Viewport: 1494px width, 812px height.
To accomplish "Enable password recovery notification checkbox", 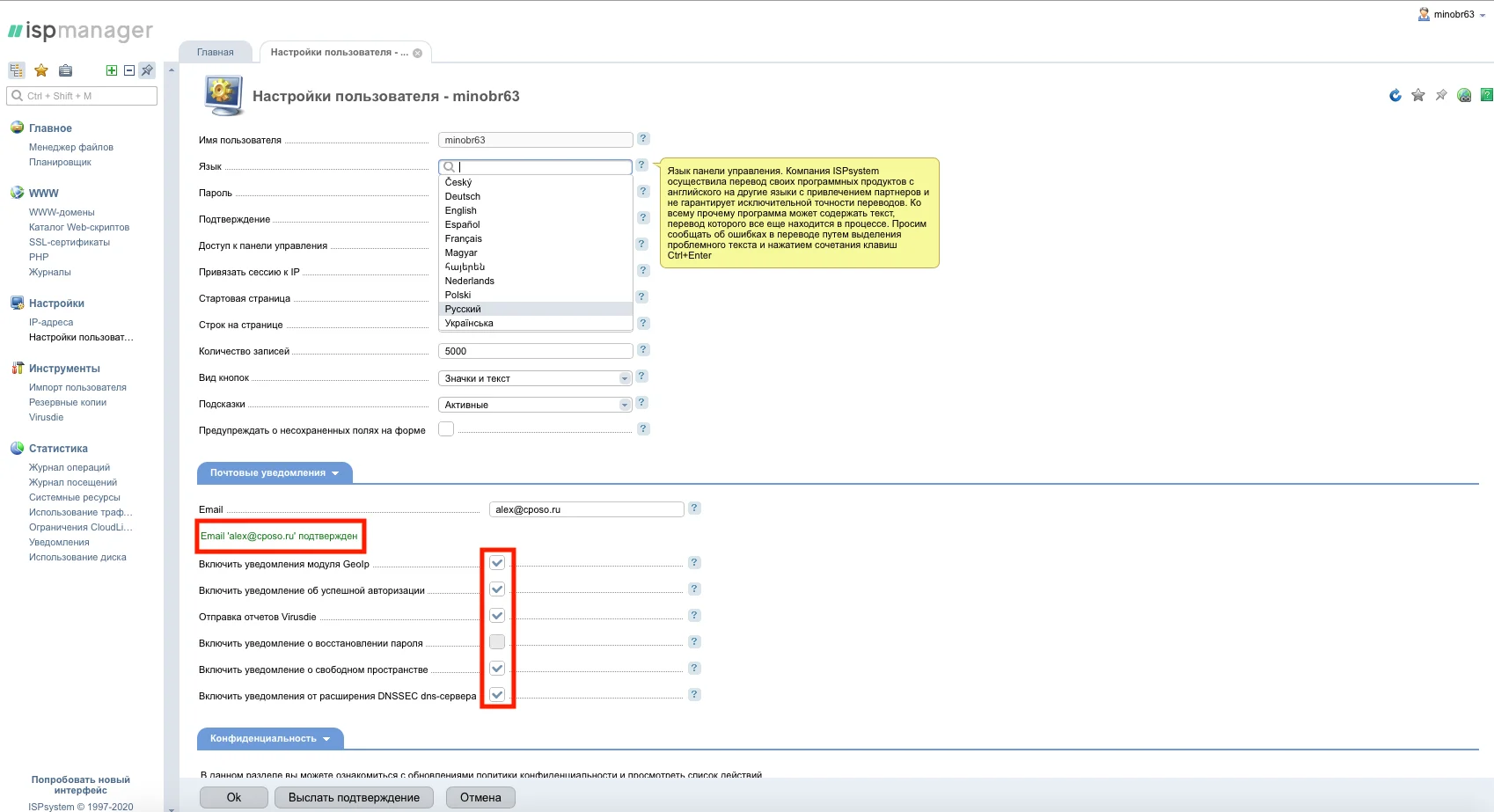I will pyautogui.click(x=497, y=642).
